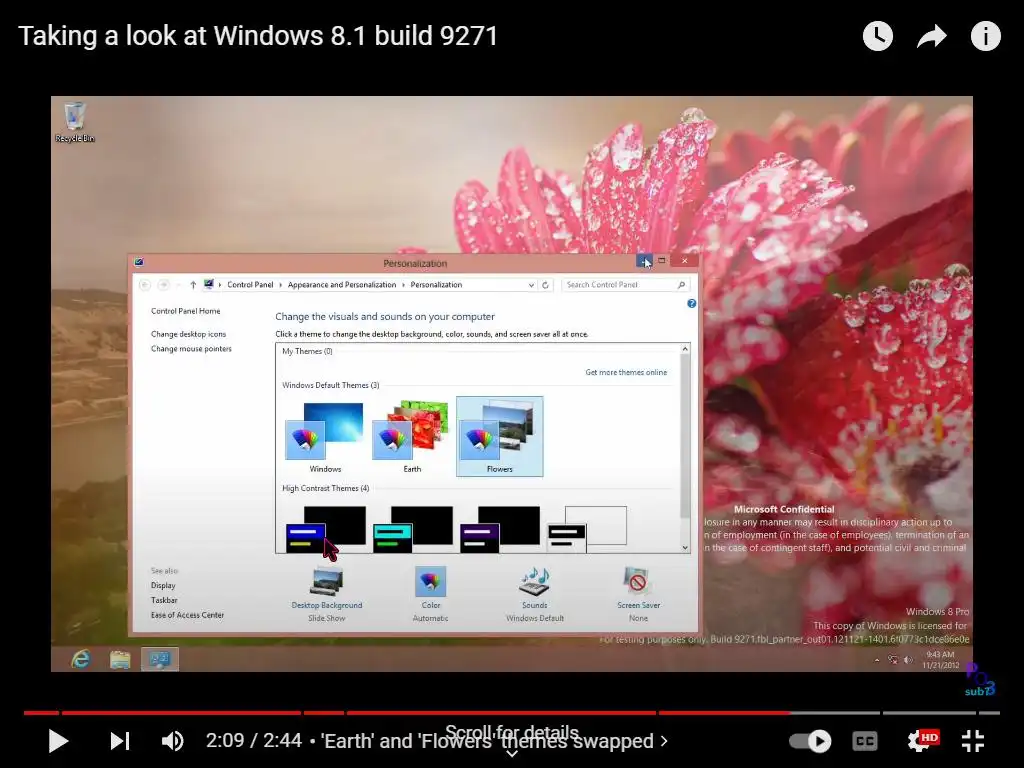Click the Watch later clock icon

click(x=878, y=36)
